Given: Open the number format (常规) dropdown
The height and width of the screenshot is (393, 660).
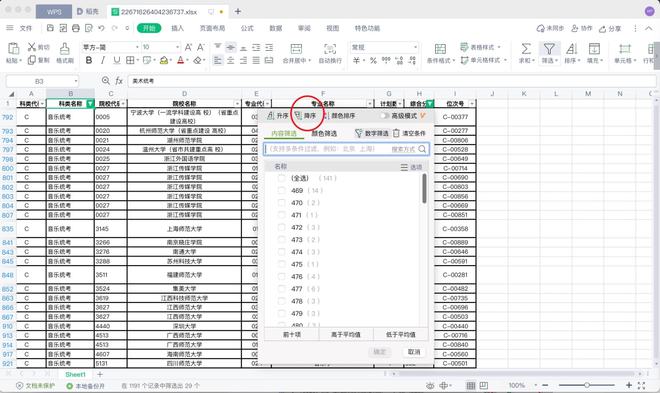Looking at the screenshot, I should (x=416, y=47).
